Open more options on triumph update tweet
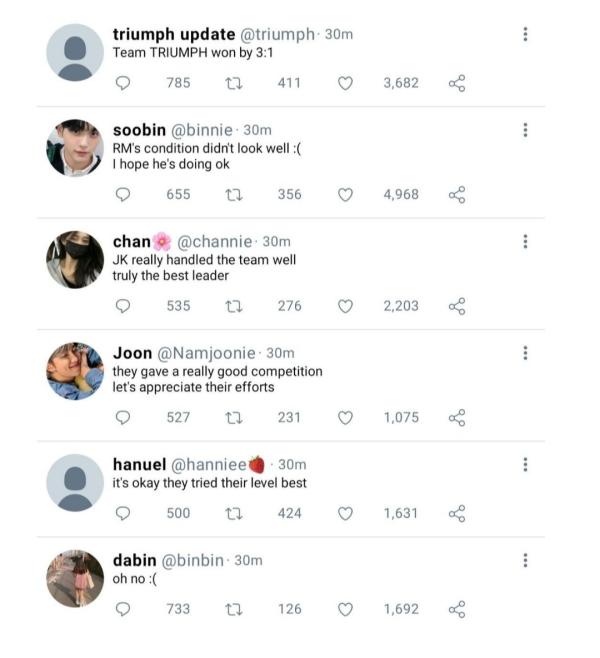Screen dimensions: 600x658 click(x=525, y=34)
